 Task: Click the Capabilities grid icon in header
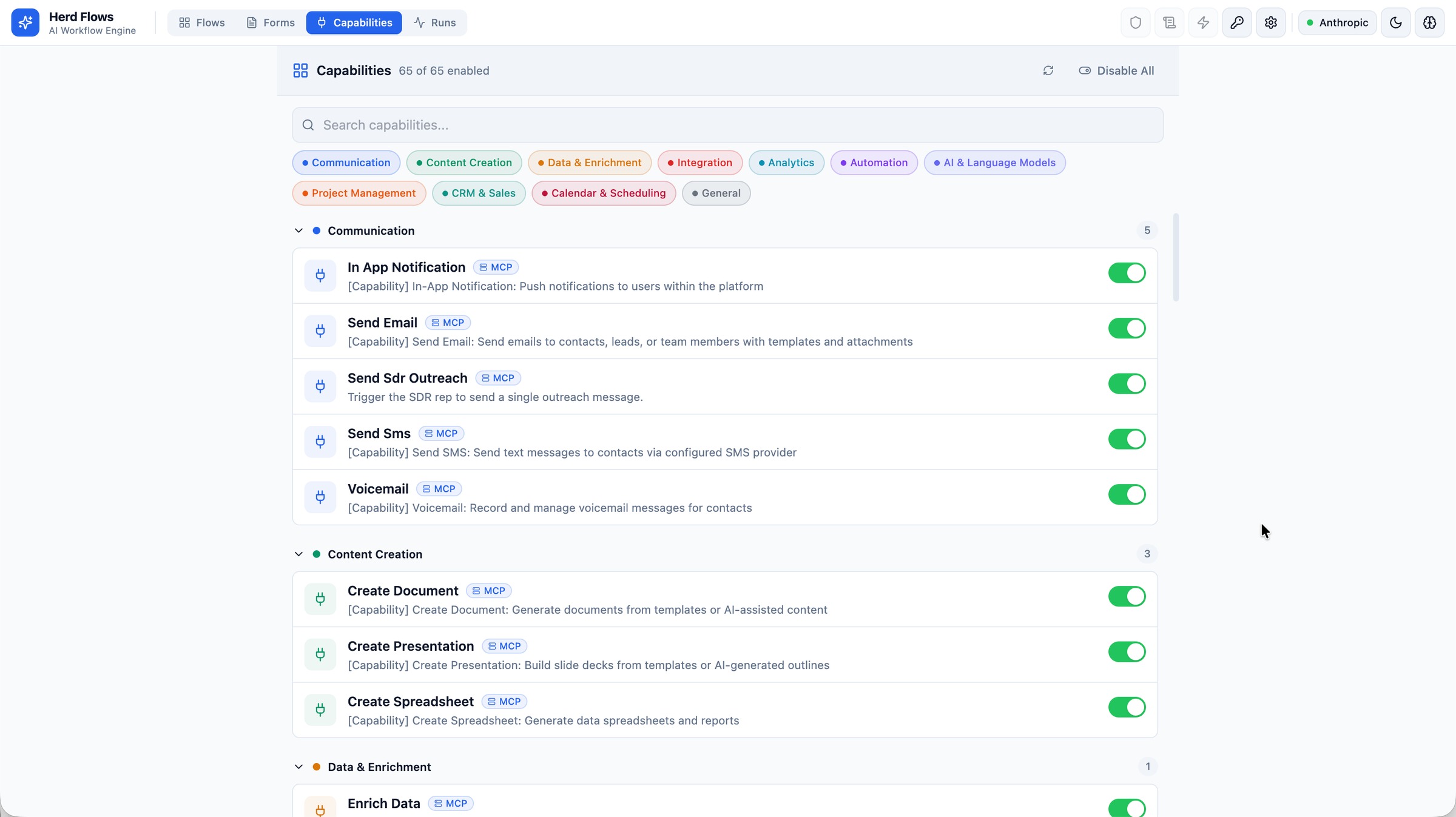click(300, 70)
